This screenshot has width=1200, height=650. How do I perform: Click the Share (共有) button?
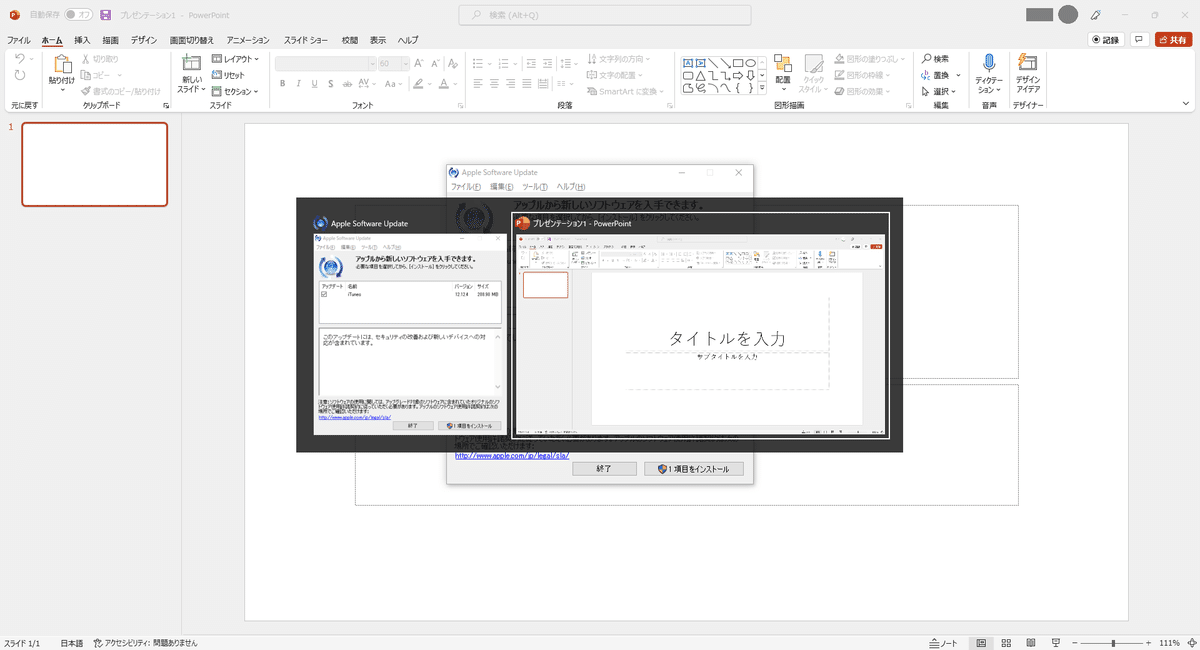tap(1172, 40)
